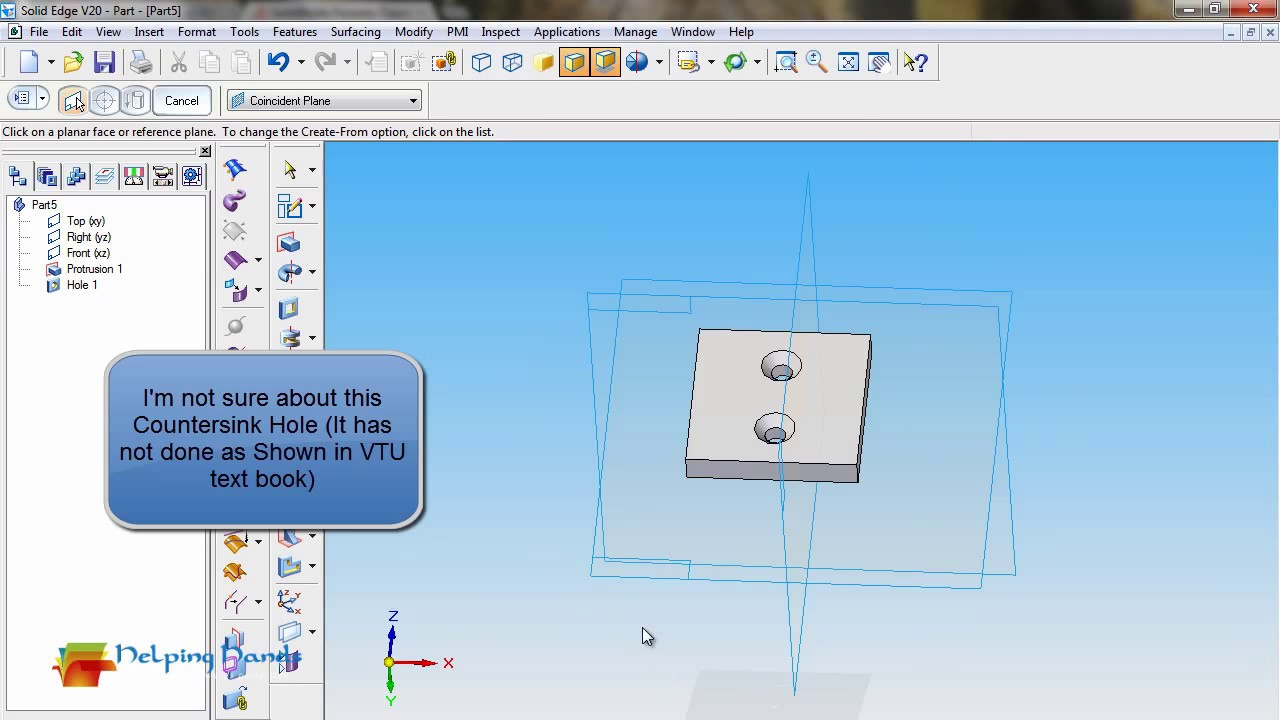The image size is (1280, 720).
Task: Click the Sketch tool icon
Action: pos(290,206)
